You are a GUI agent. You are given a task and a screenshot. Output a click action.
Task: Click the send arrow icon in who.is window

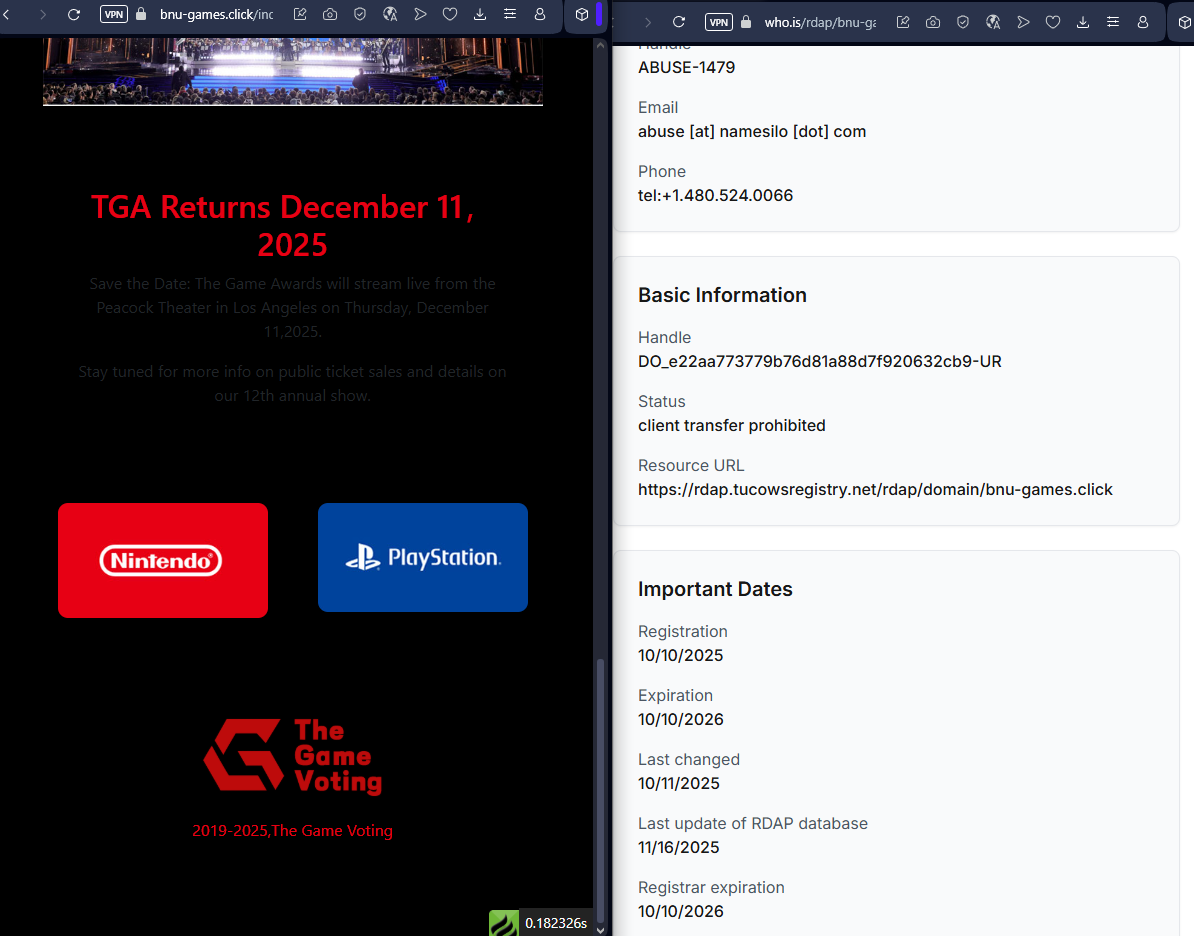(1023, 22)
